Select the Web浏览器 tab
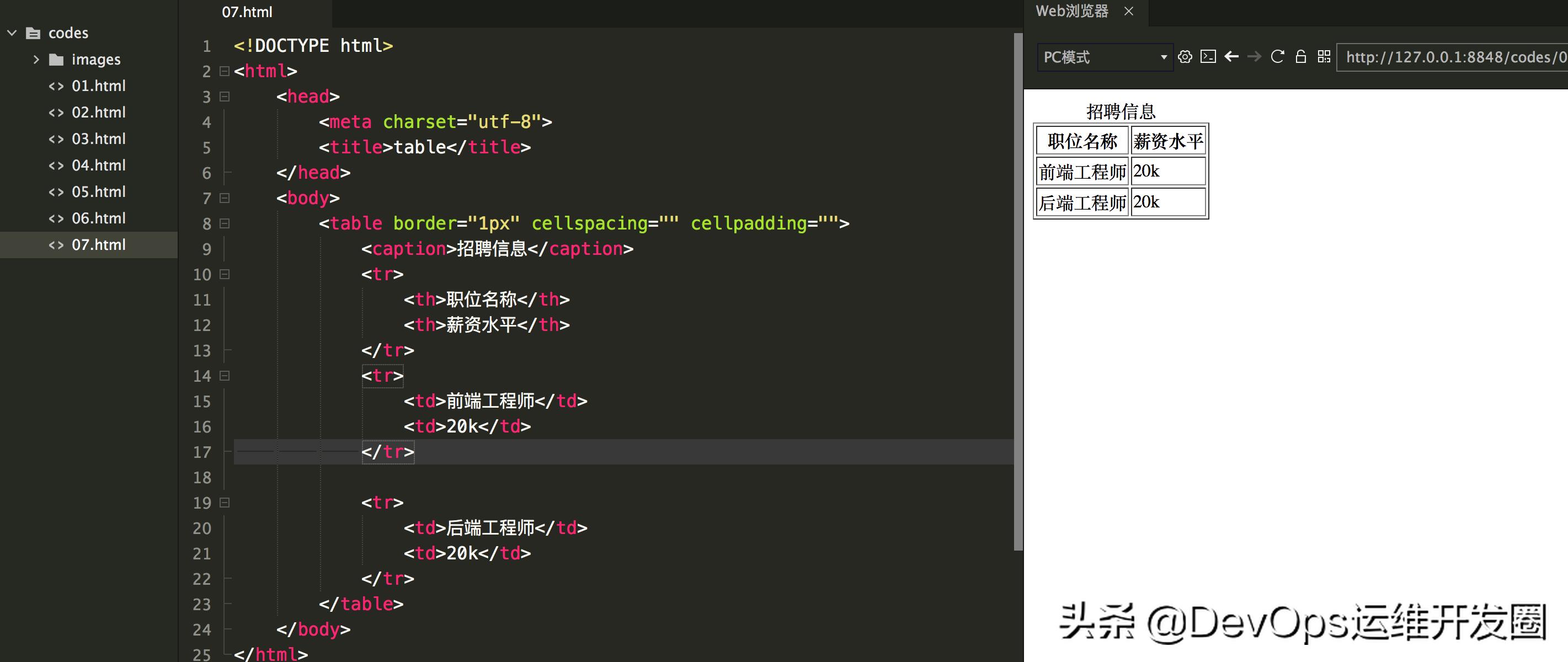 click(x=1073, y=11)
